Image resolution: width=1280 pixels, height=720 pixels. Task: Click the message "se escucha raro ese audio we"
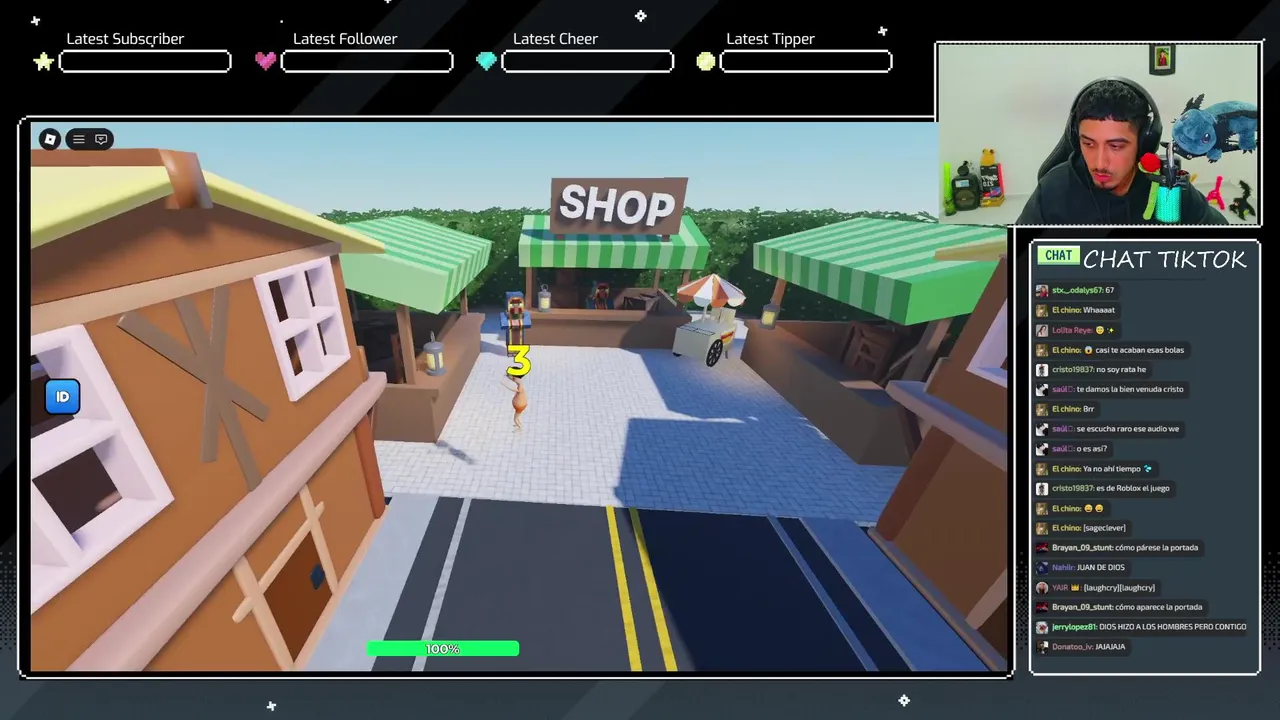coord(1127,429)
